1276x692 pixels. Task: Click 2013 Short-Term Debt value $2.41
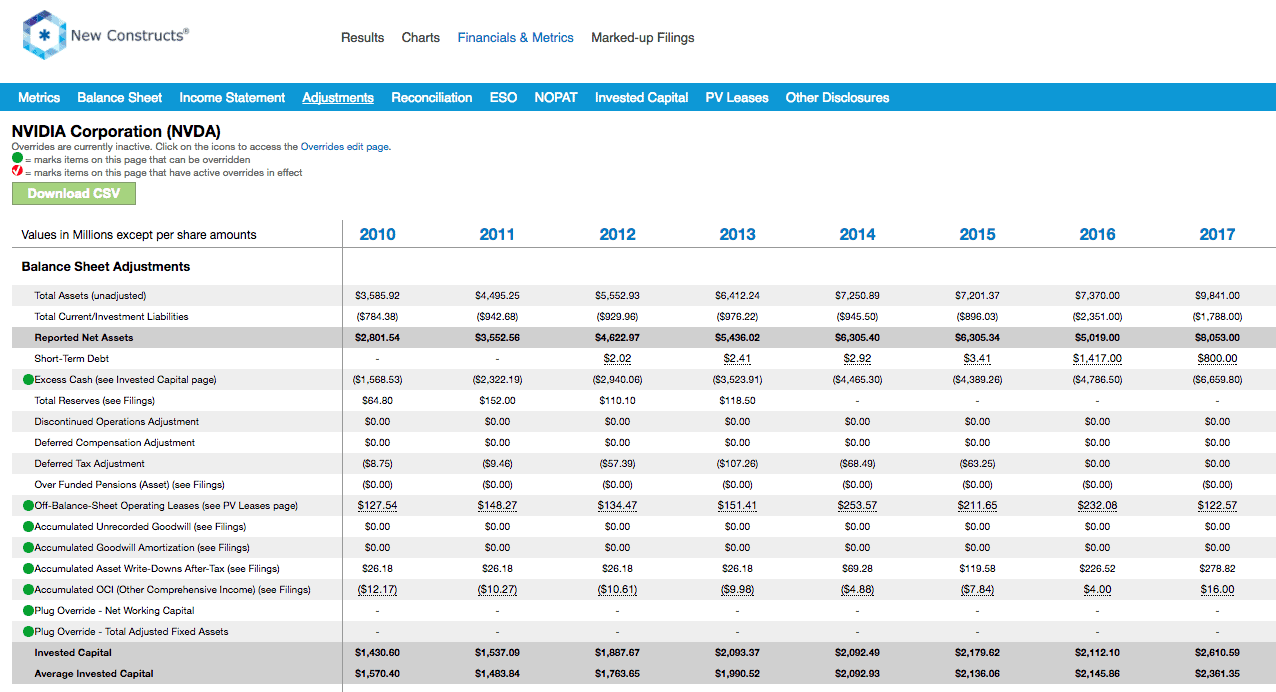(x=737, y=359)
